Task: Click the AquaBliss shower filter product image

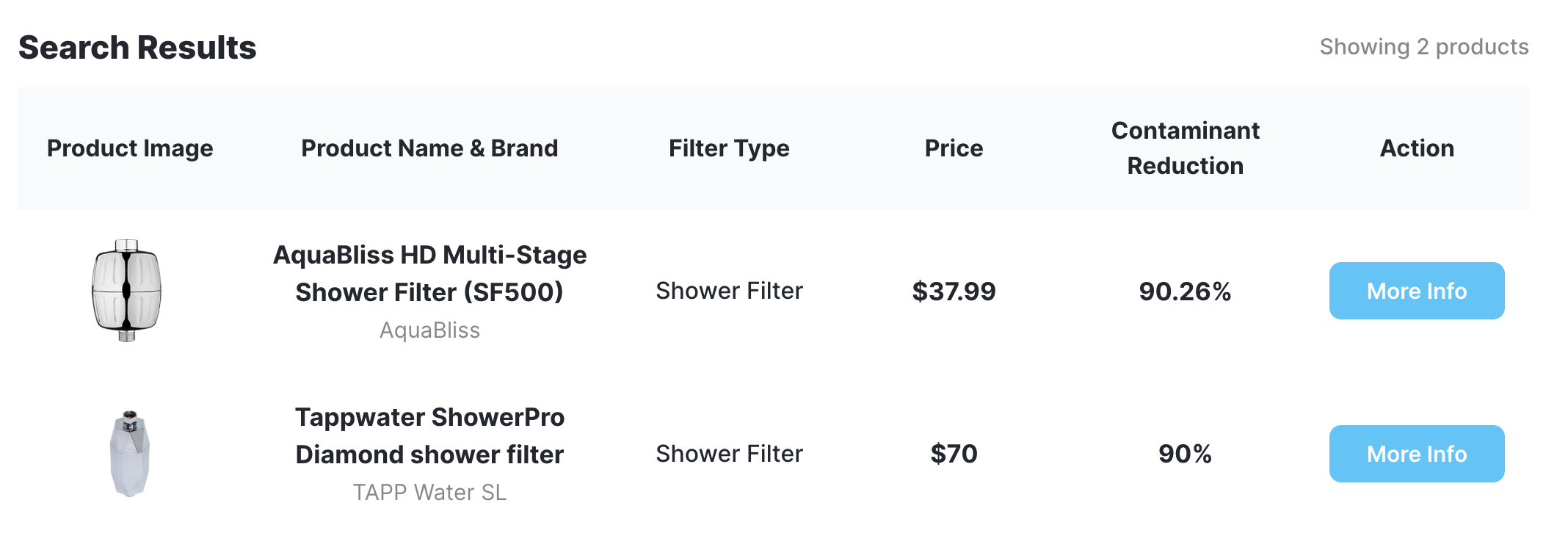Action: [127, 291]
